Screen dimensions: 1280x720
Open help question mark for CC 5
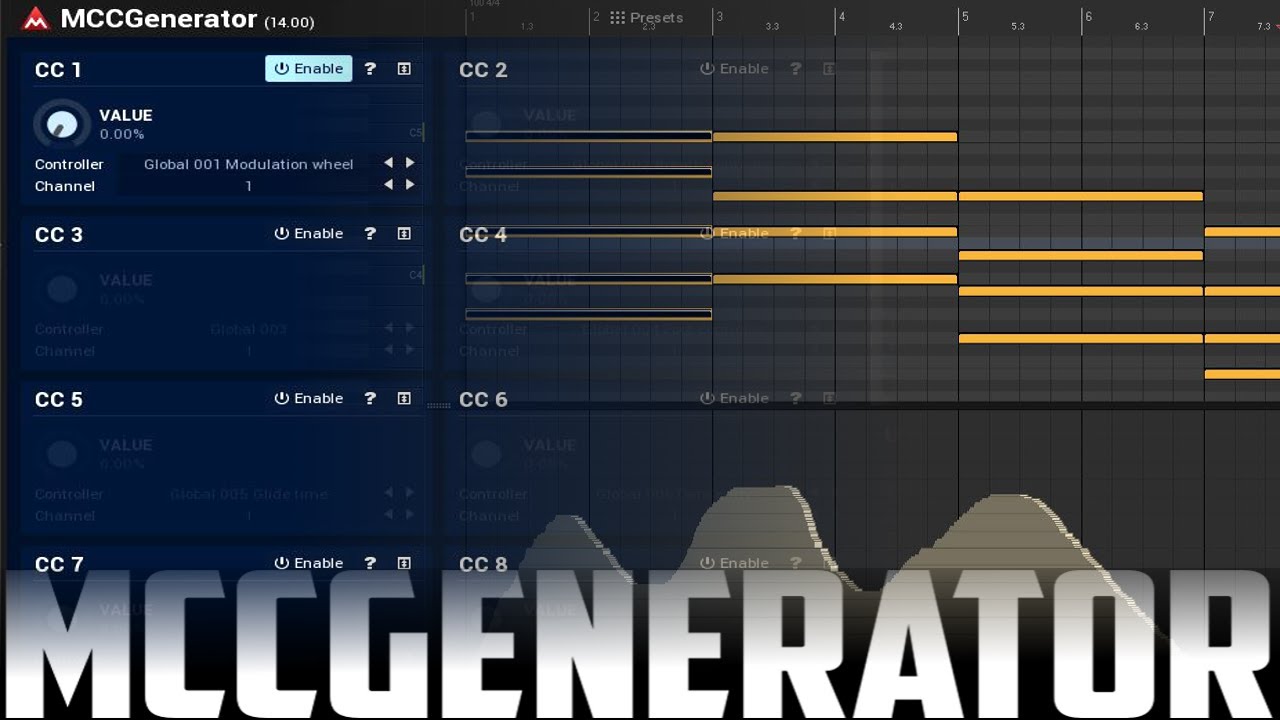370,398
